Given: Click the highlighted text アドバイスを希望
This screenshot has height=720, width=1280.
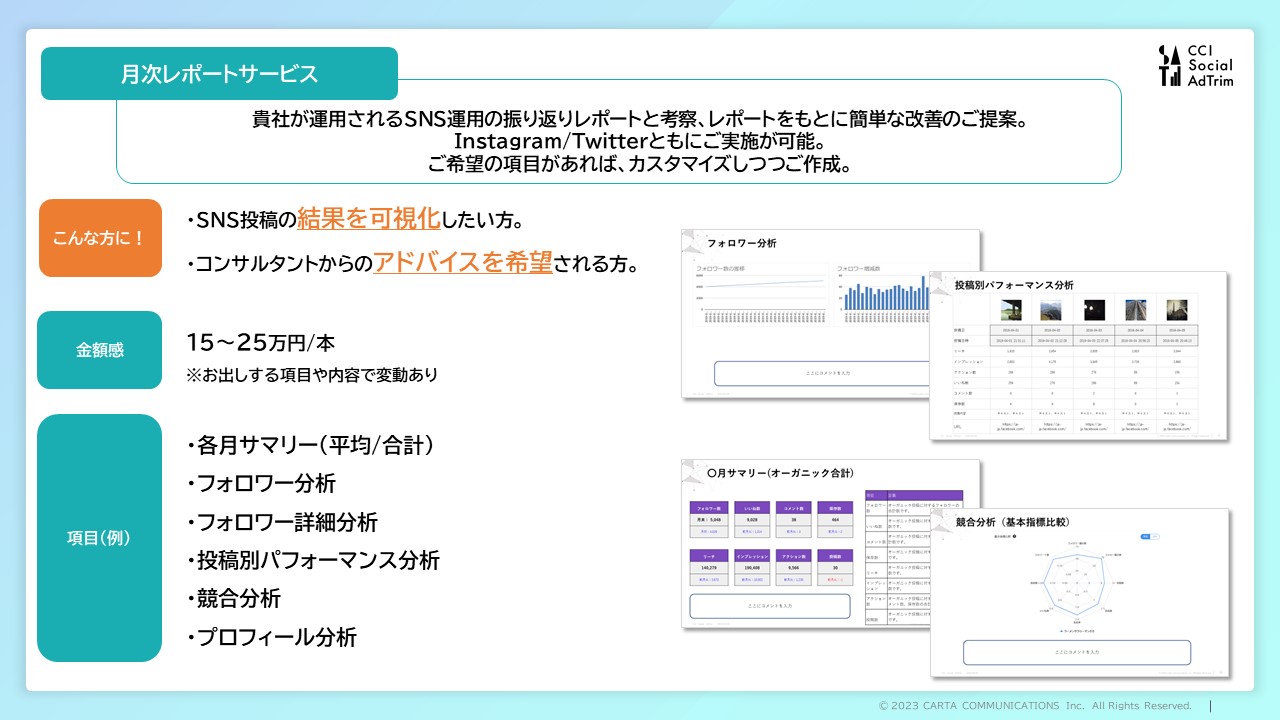Looking at the screenshot, I should 463,262.
